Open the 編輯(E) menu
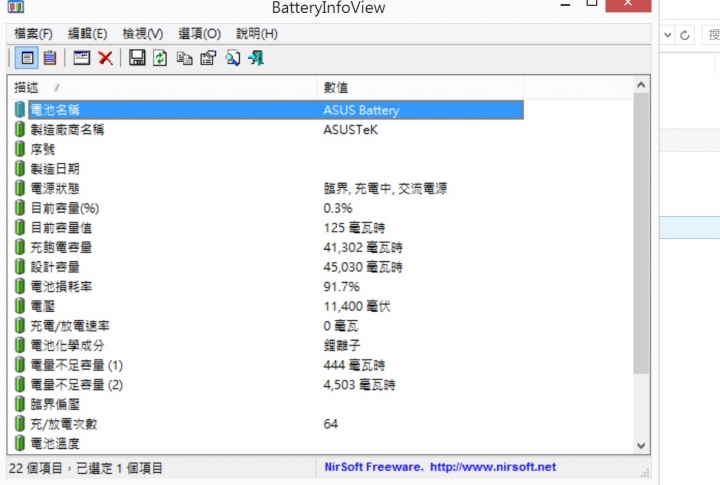720x485 pixels. pyautogui.click(x=87, y=34)
